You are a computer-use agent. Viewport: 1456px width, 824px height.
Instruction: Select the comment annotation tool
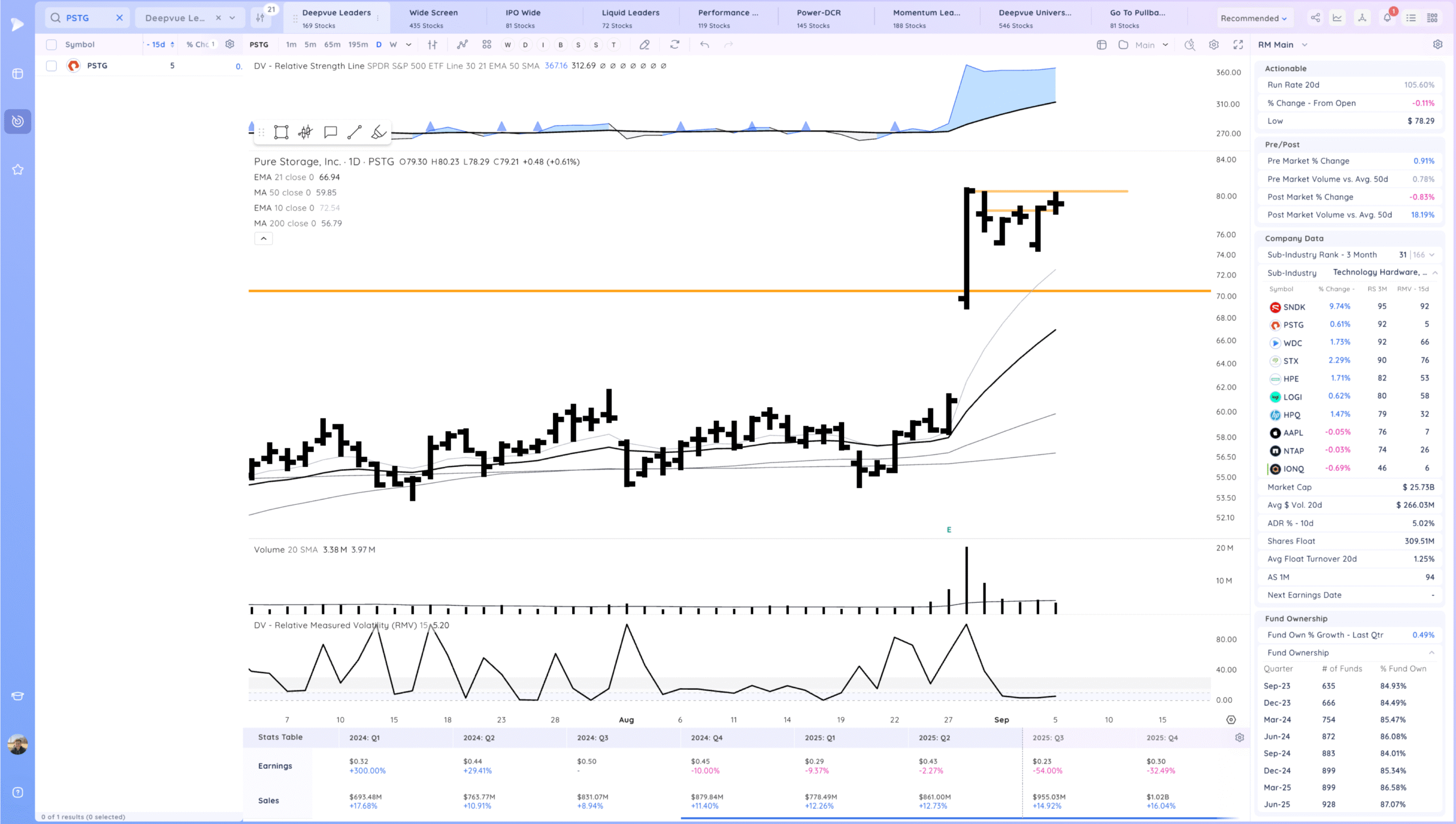point(330,132)
